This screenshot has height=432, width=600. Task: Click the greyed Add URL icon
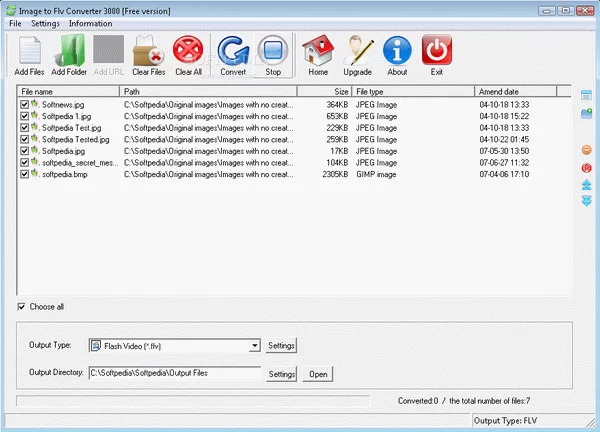pyautogui.click(x=109, y=49)
